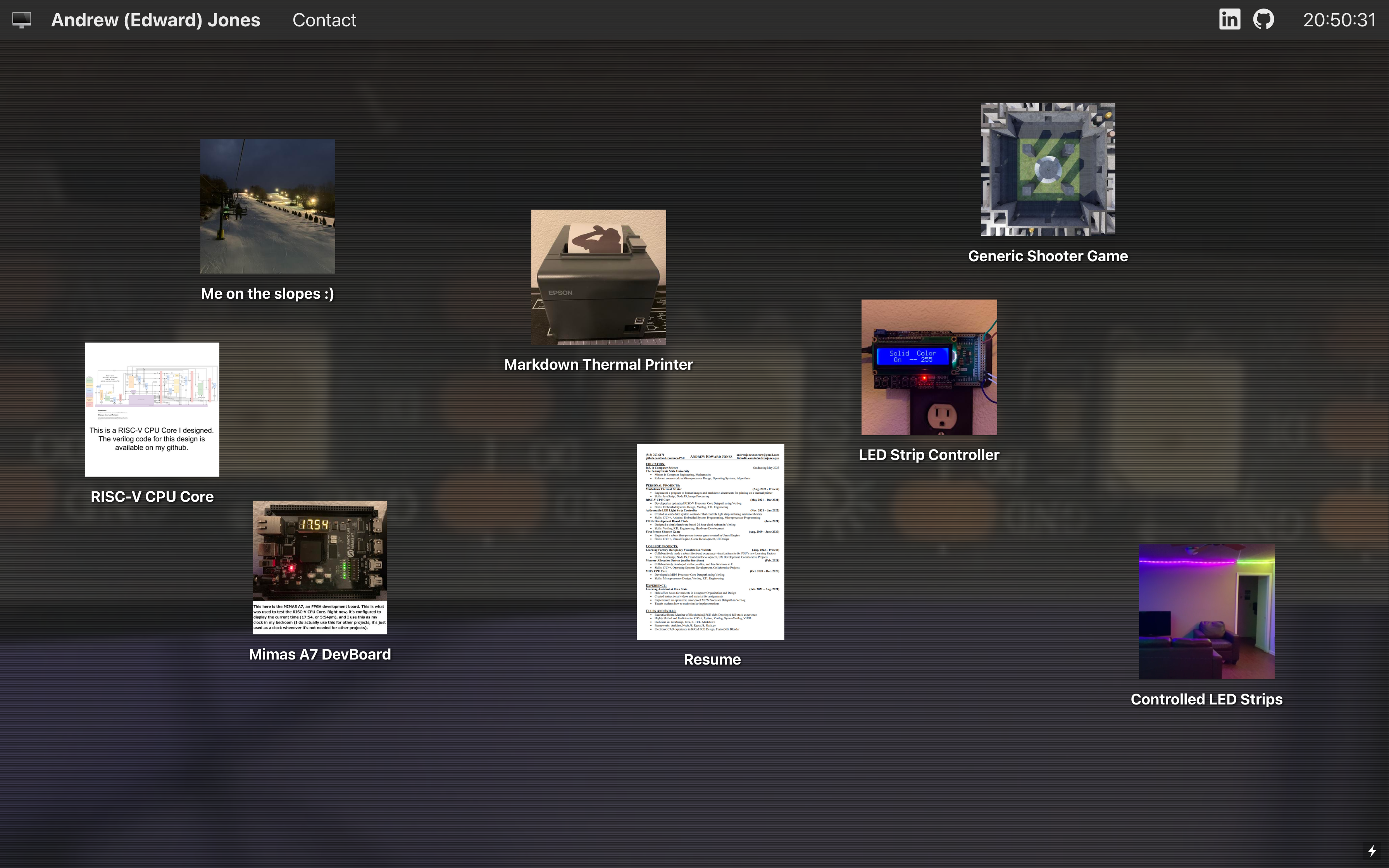This screenshot has width=1389, height=868.
Task: Open the Generic Shooter Game map thumbnail
Action: (1048, 169)
